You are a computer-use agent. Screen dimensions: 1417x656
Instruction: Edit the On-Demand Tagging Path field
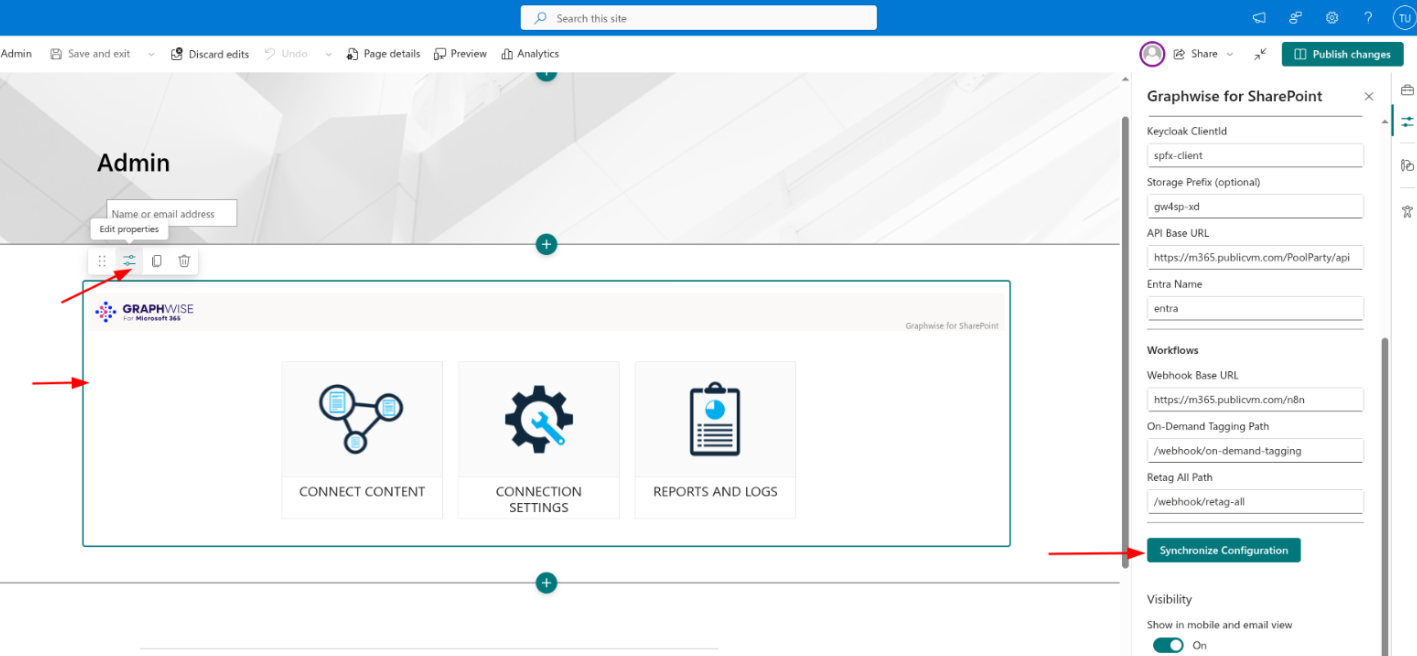(1255, 450)
